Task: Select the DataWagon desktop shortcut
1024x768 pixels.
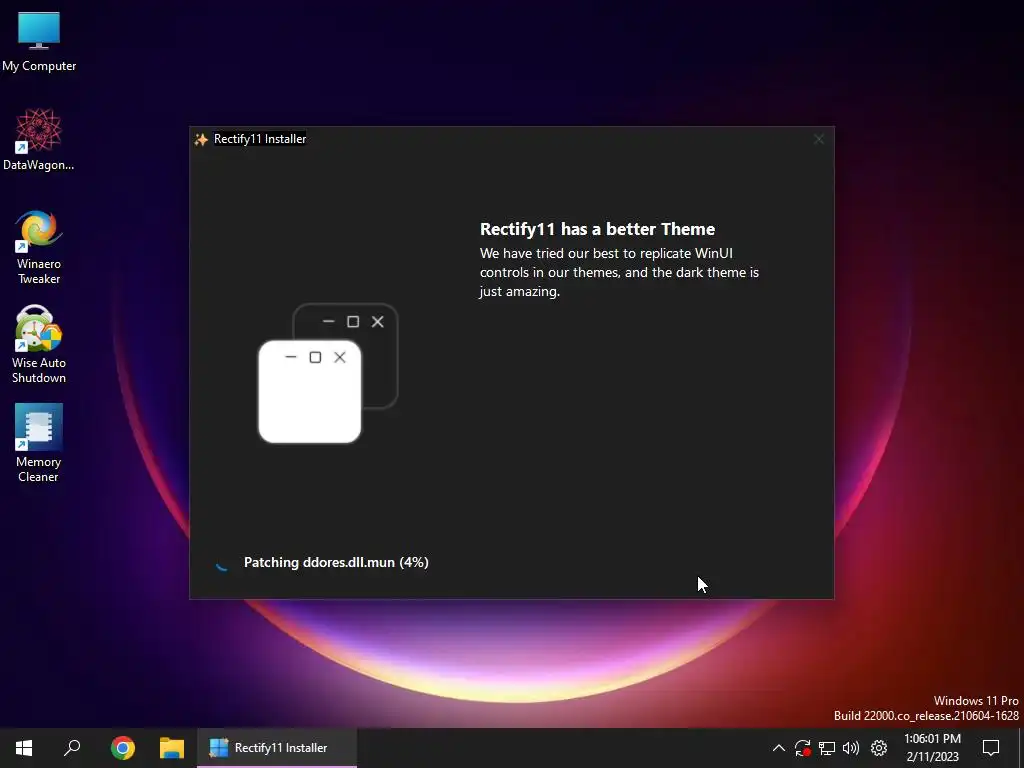Action: [39, 140]
